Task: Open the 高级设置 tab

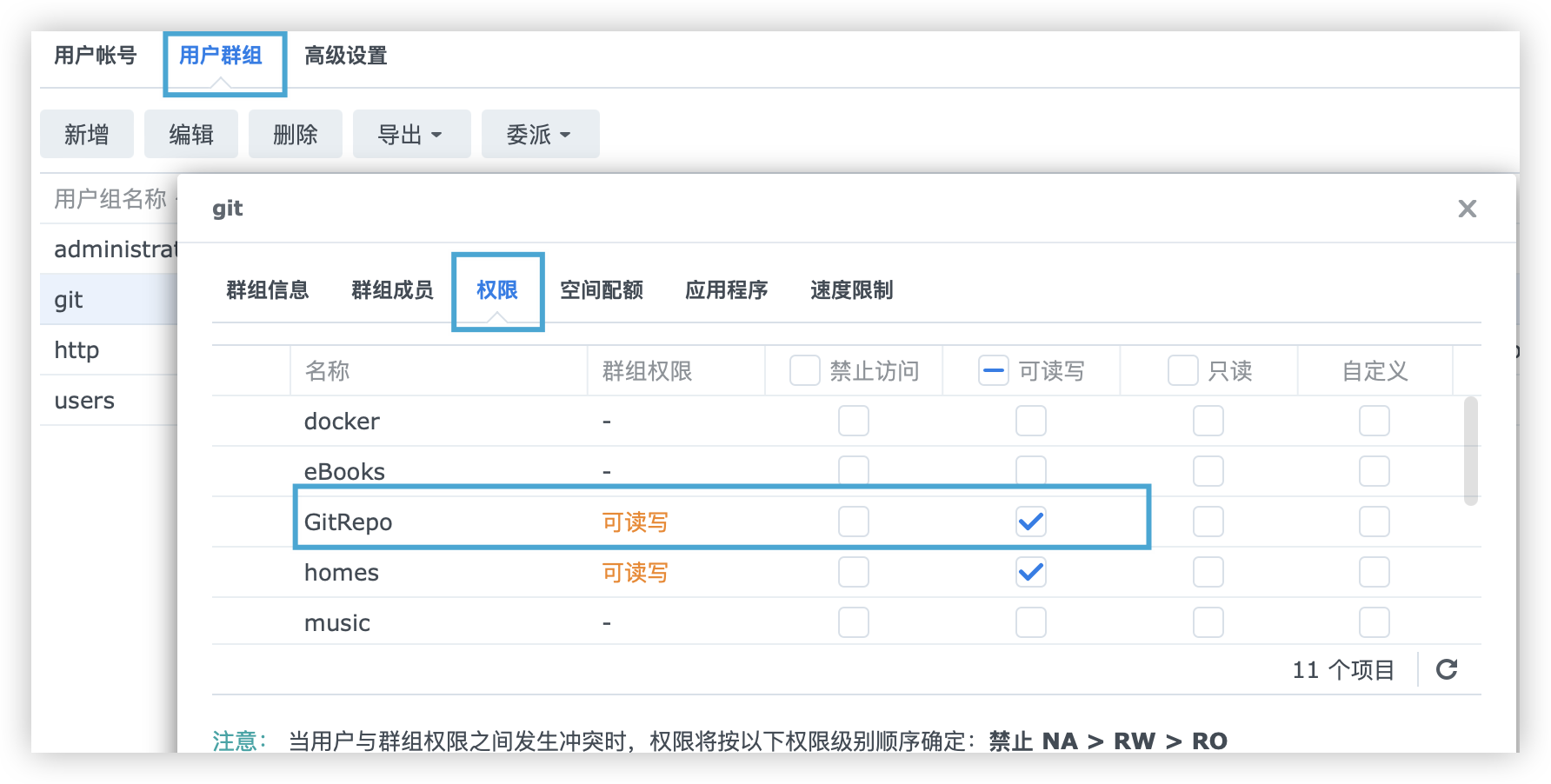Action: coord(345,56)
